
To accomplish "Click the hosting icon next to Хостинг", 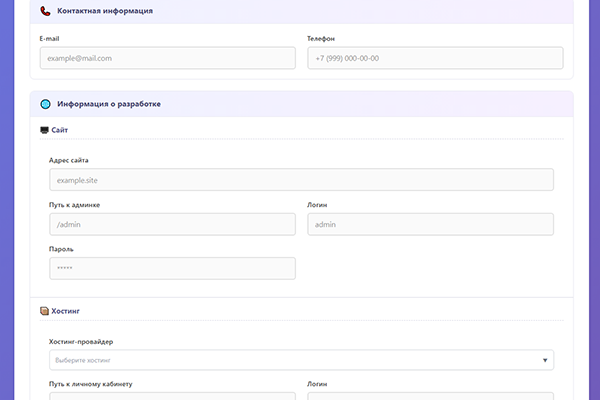I will coord(44,311).
